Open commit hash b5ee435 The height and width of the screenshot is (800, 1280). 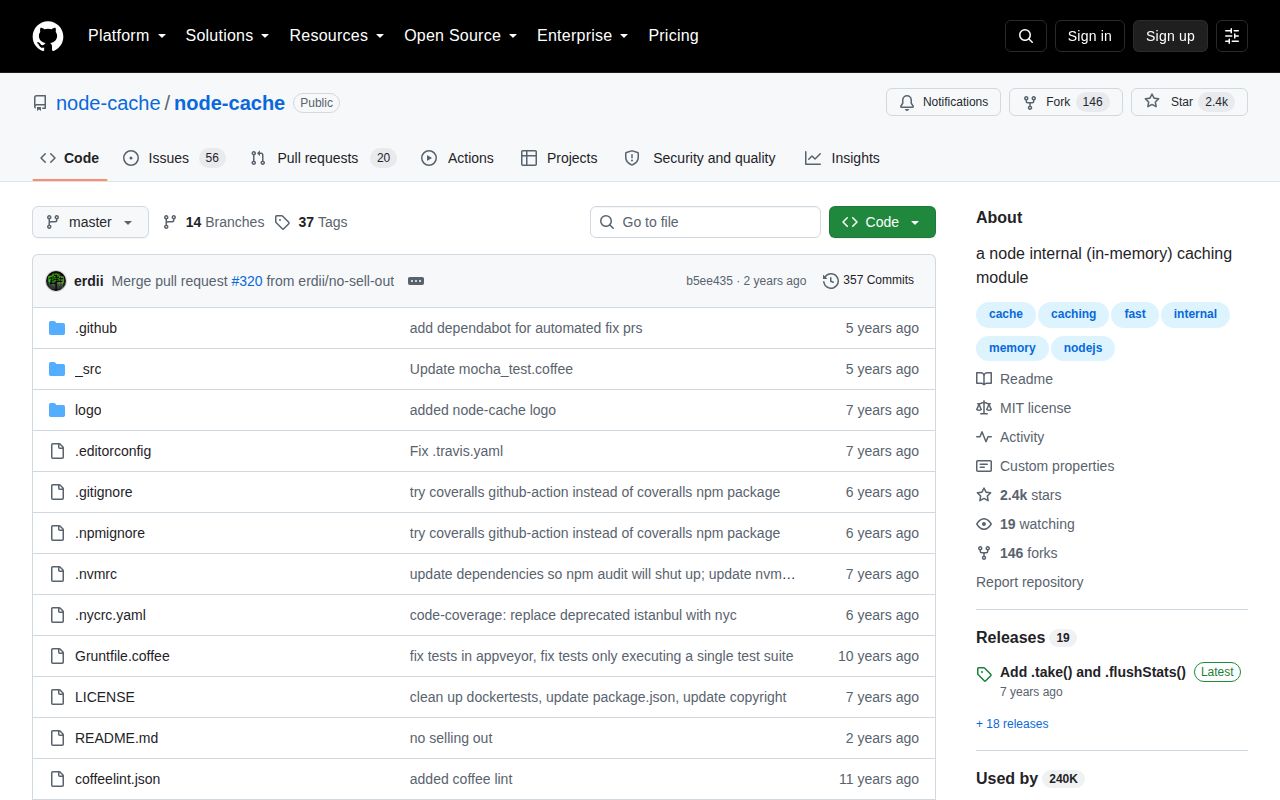pyautogui.click(x=709, y=281)
